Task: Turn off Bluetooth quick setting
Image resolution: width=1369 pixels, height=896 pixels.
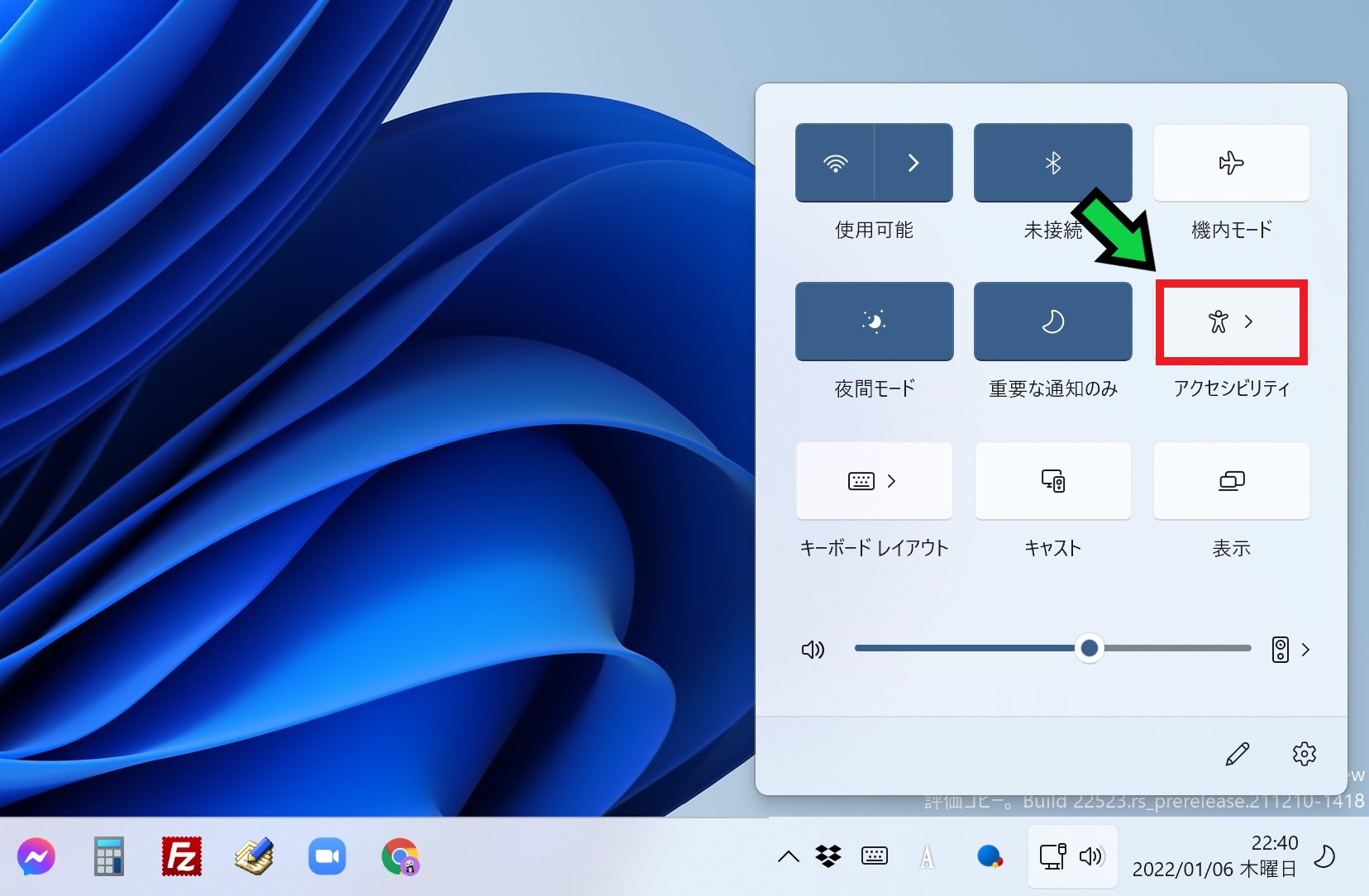Action: click(1052, 163)
